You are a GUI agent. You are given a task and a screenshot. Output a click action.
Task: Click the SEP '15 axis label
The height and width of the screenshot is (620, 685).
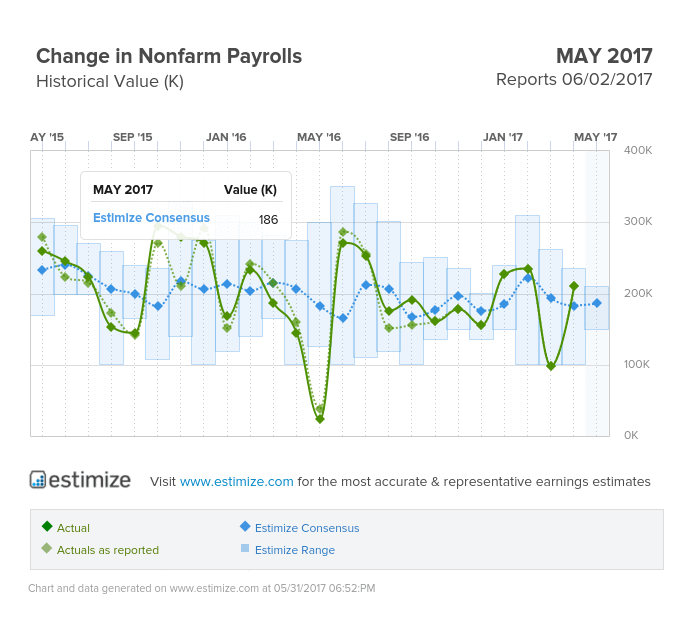click(x=132, y=137)
